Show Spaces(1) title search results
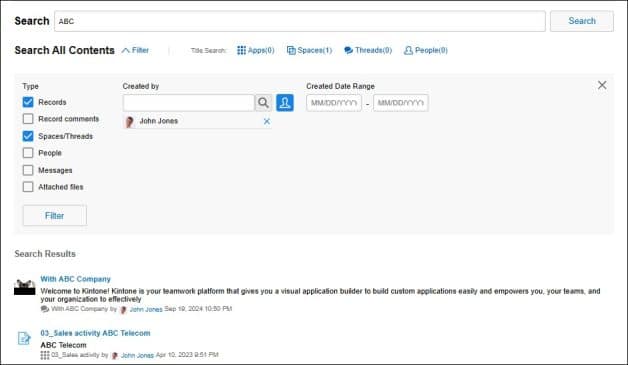Image resolution: width=628 pixels, height=365 pixels. tap(315, 50)
